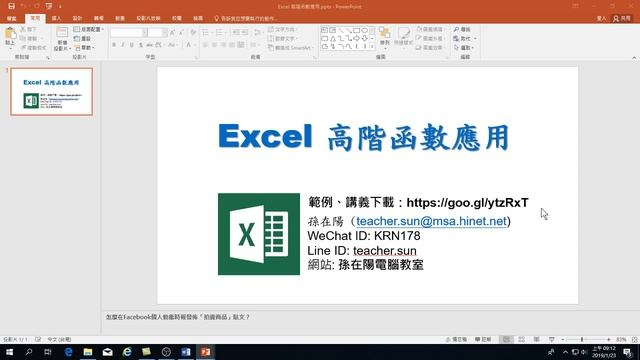Image resolution: width=640 pixels, height=360 pixels.
Task: Toggle Underline formatting
Action: point(131,45)
